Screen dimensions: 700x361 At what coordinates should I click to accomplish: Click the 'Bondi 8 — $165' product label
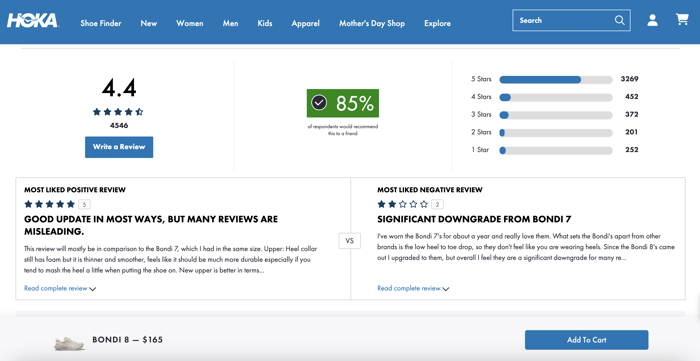pyautogui.click(x=128, y=340)
